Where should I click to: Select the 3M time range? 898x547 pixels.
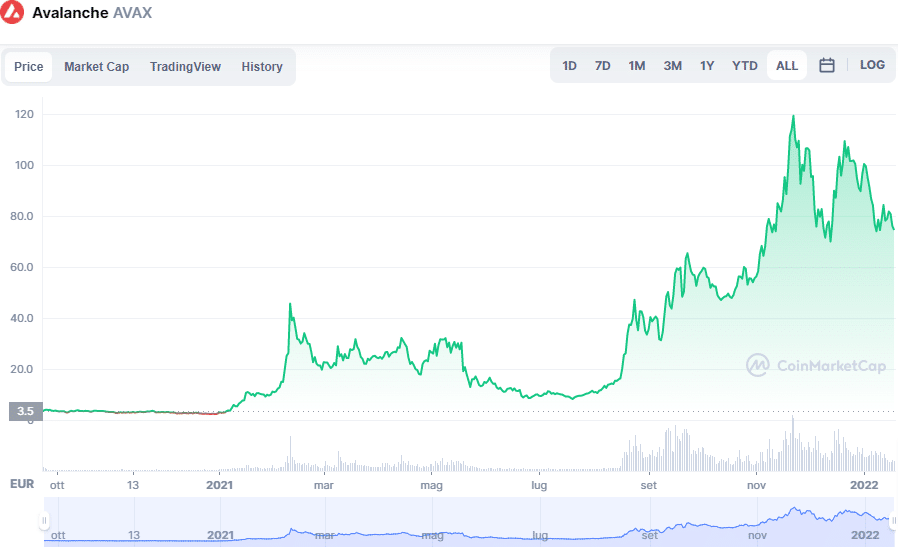pyautogui.click(x=672, y=66)
